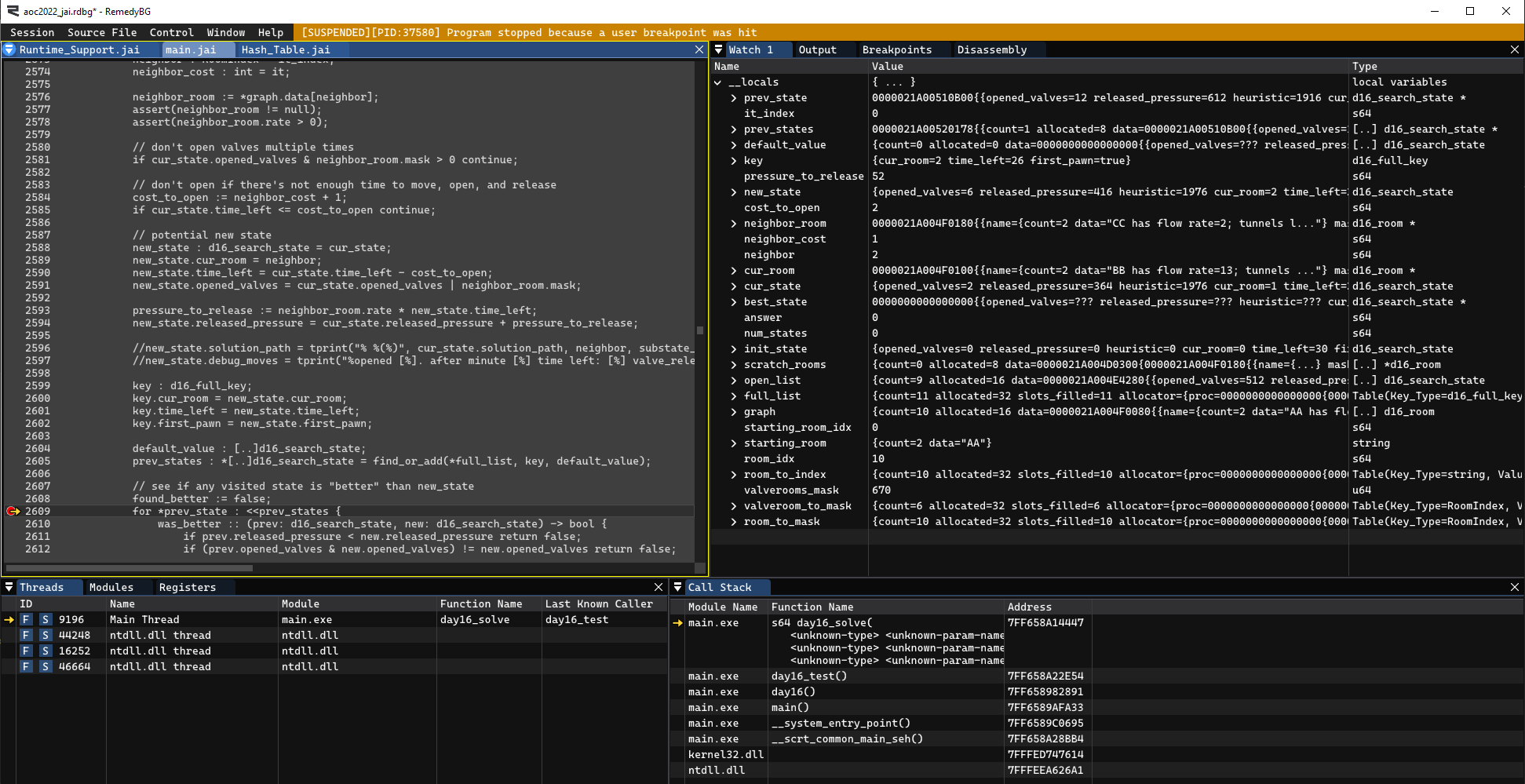Viewport: 1525px width, 784px height.
Task: Collapse the __locals tree node
Action: [718, 82]
